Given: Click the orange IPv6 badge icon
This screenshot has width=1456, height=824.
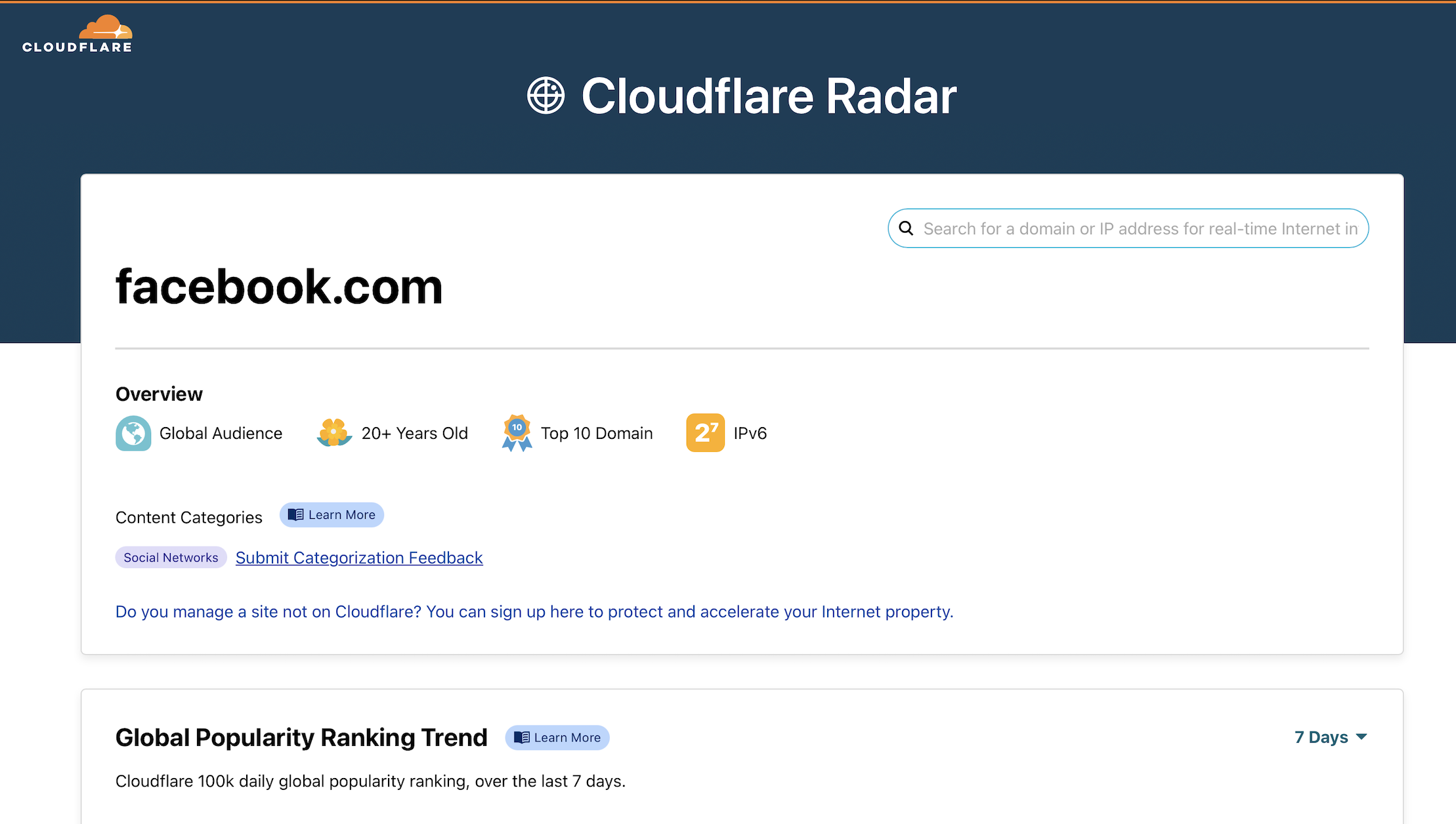Looking at the screenshot, I should pyautogui.click(x=705, y=433).
